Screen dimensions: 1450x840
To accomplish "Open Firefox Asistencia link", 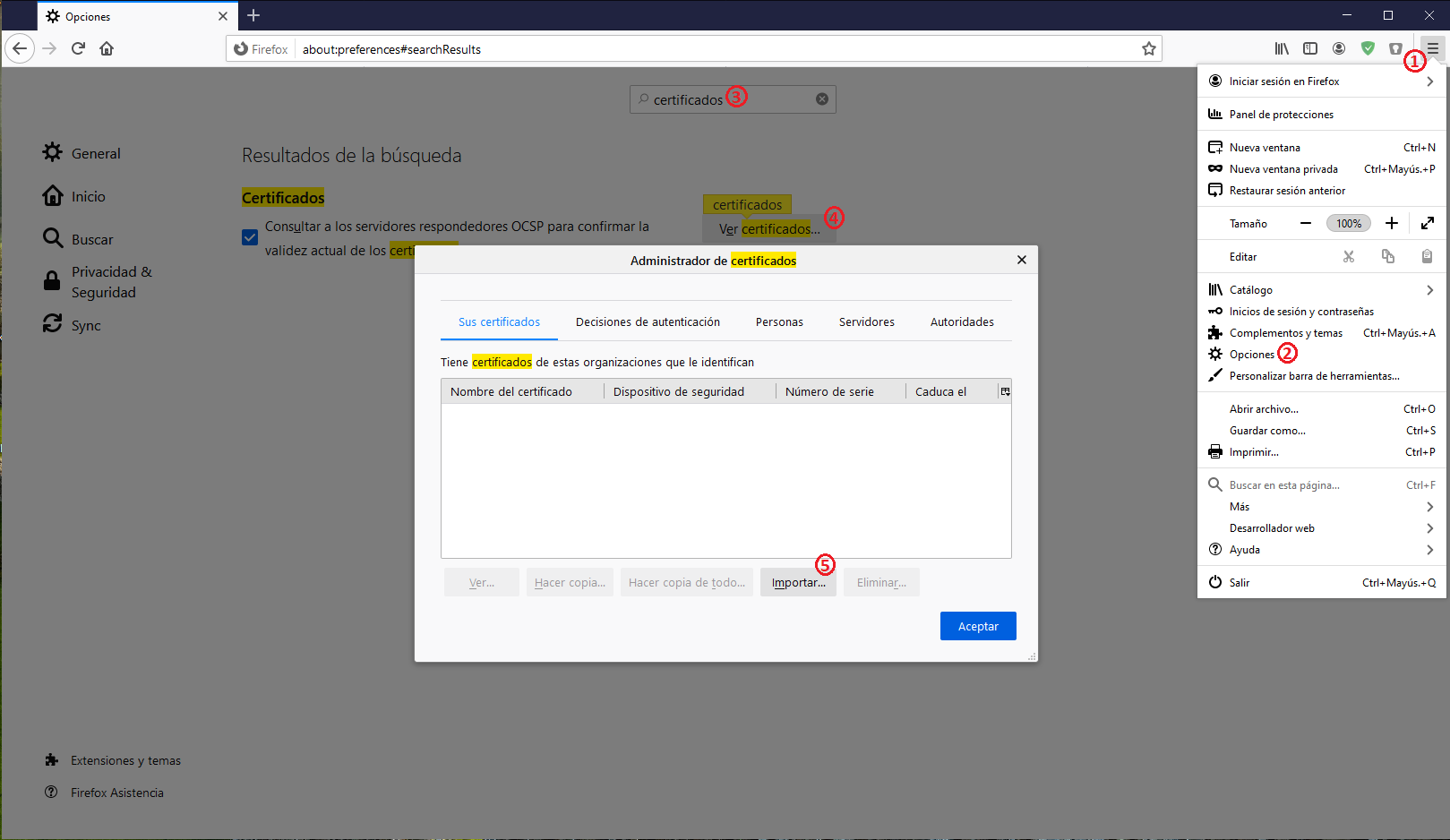I will click(x=105, y=793).
